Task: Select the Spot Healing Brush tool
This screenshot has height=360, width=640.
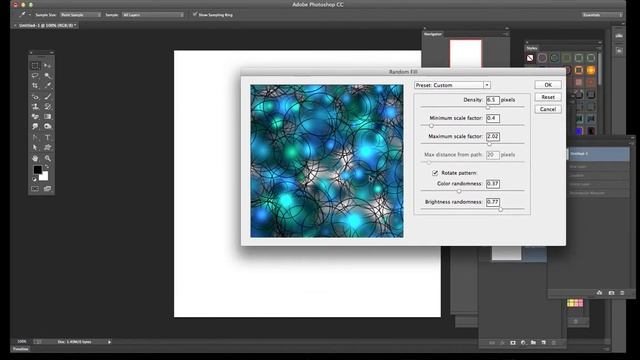Action: tap(35, 96)
